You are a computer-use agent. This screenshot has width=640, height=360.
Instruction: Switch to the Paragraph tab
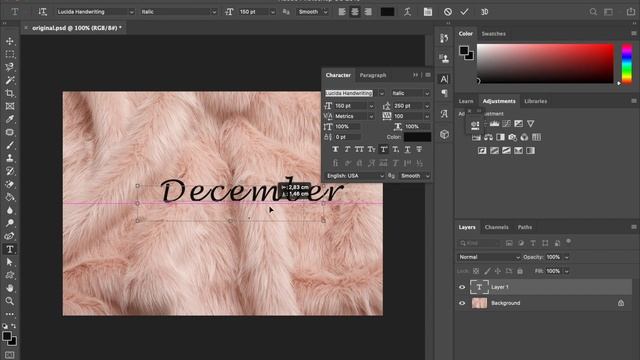pos(373,75)
